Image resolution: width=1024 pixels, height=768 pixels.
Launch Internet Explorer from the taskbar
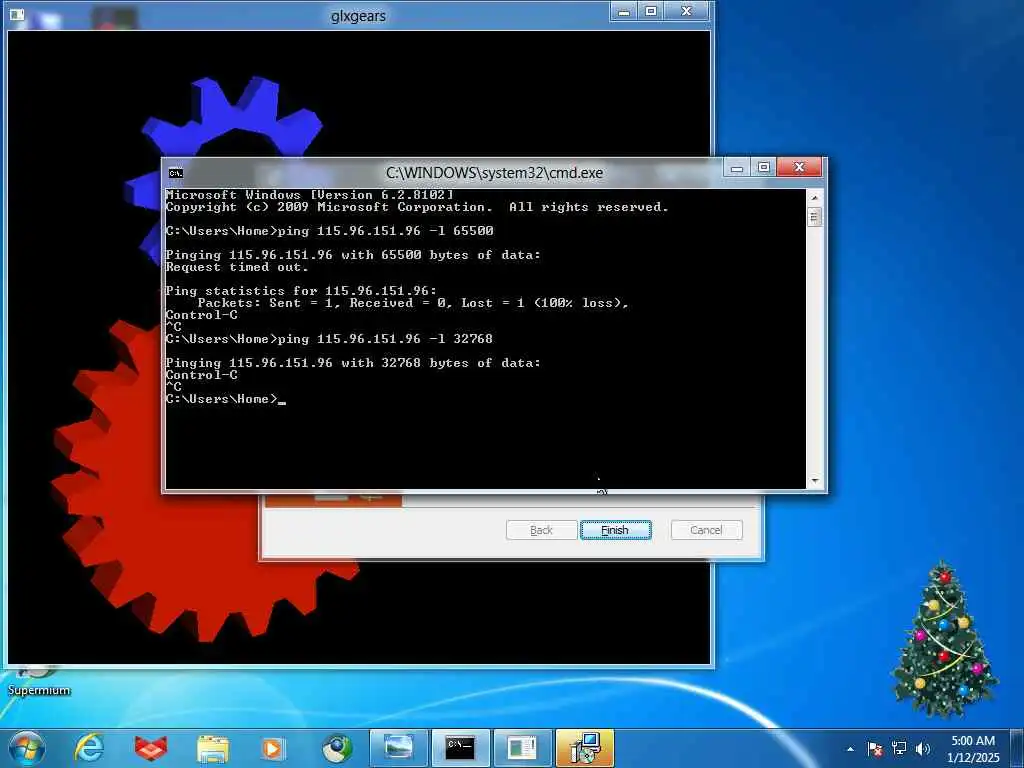[x=89, y=748]
